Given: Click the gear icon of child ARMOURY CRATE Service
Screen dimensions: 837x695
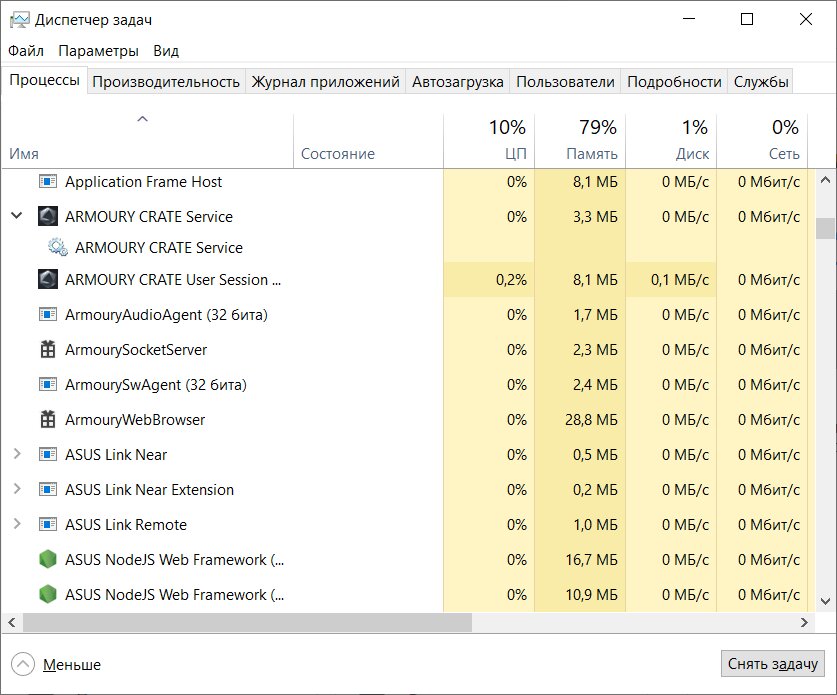Looking at the screenshot, I should (58, 247).
